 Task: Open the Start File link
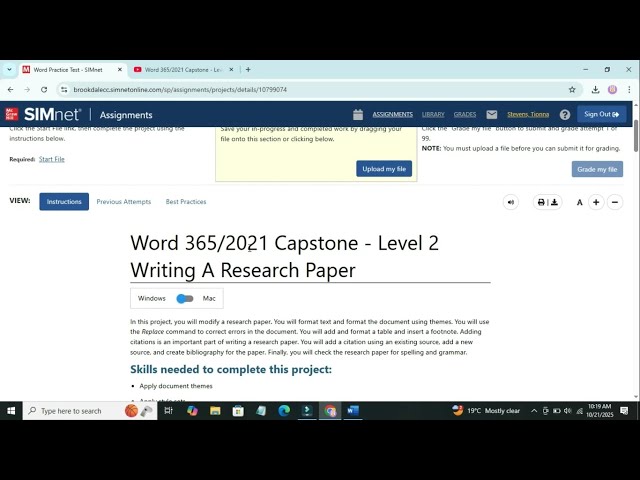52,159
